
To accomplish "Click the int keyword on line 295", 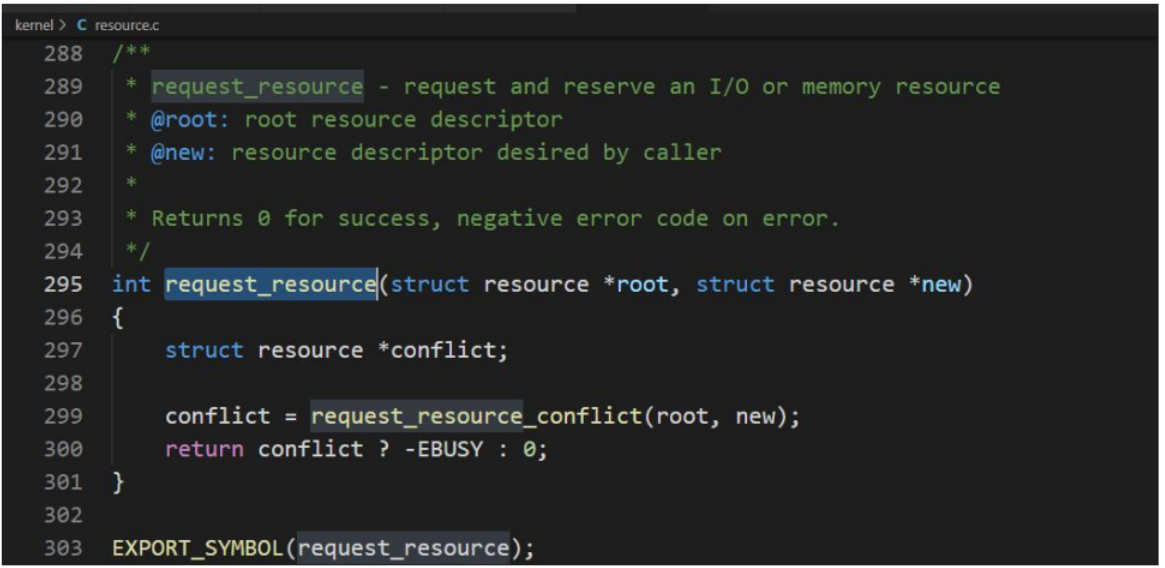I will (x=132, y=285).
